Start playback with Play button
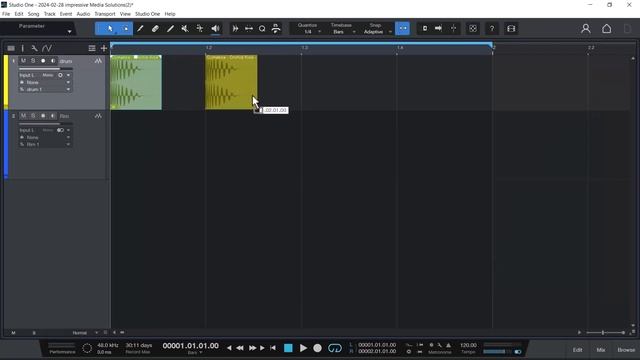640x360 pixels. tap(303, 348)
